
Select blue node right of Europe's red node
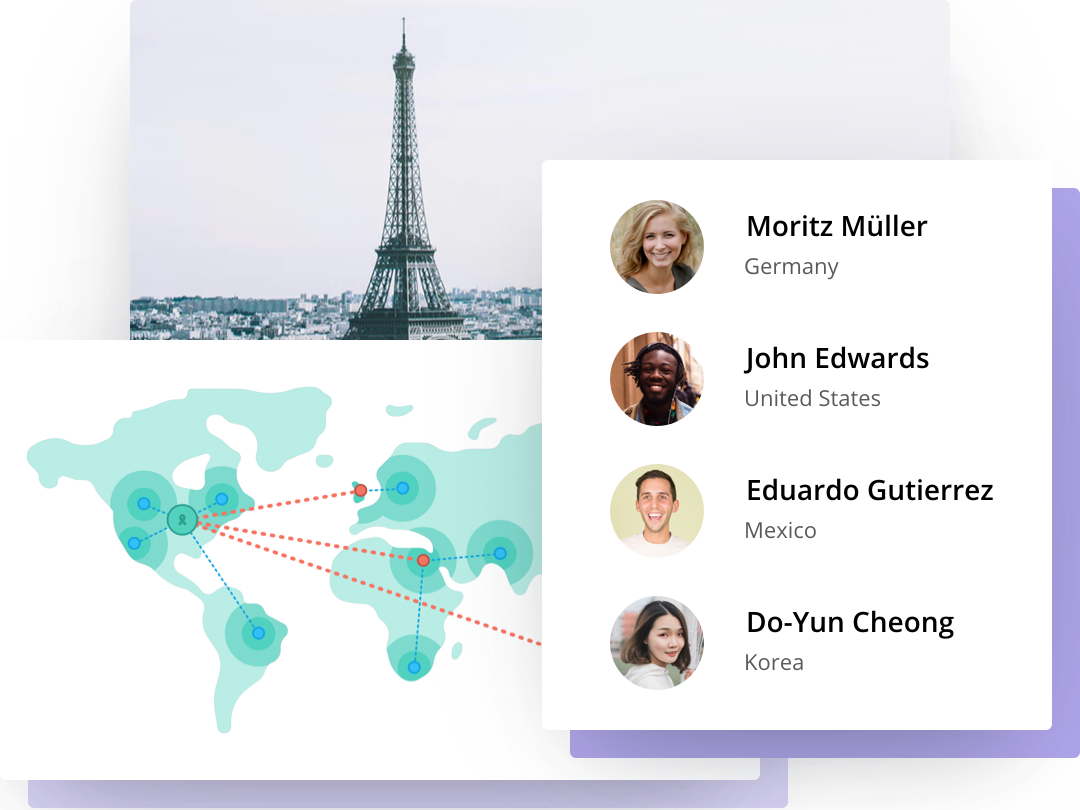(x=402, y=488)
